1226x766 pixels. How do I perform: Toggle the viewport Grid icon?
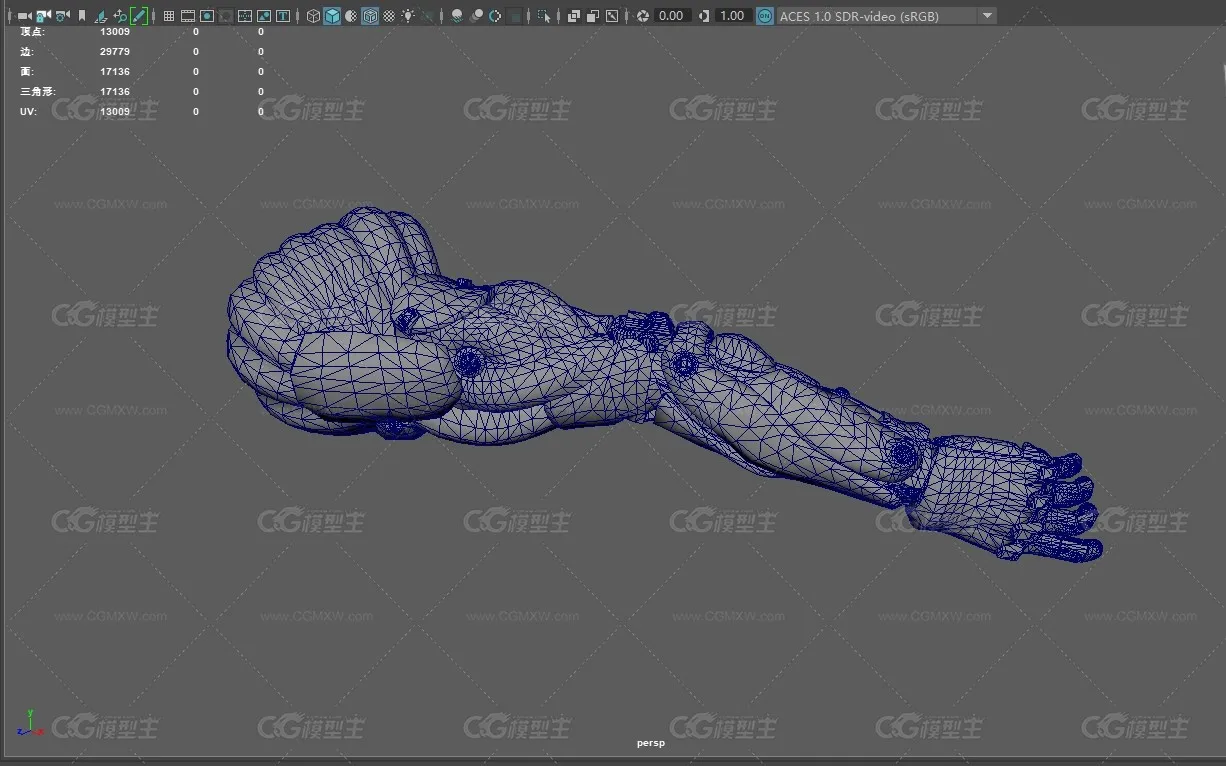[x=169, y=16]
